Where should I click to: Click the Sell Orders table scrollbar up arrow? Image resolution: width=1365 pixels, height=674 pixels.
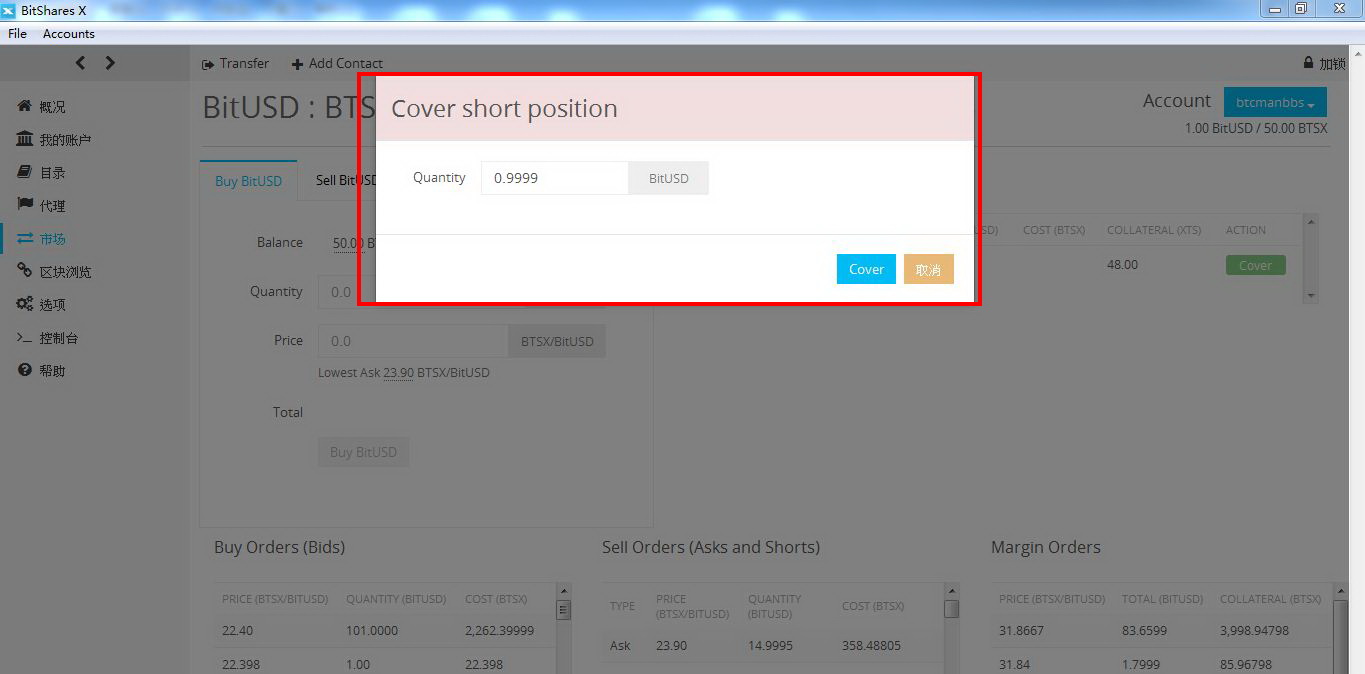(x=951, y=592)
